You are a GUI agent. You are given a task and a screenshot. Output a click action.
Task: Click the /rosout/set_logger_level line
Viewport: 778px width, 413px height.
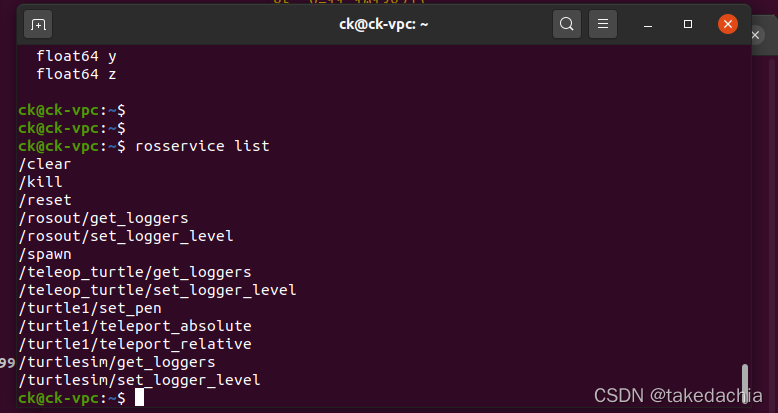point(126,236)
